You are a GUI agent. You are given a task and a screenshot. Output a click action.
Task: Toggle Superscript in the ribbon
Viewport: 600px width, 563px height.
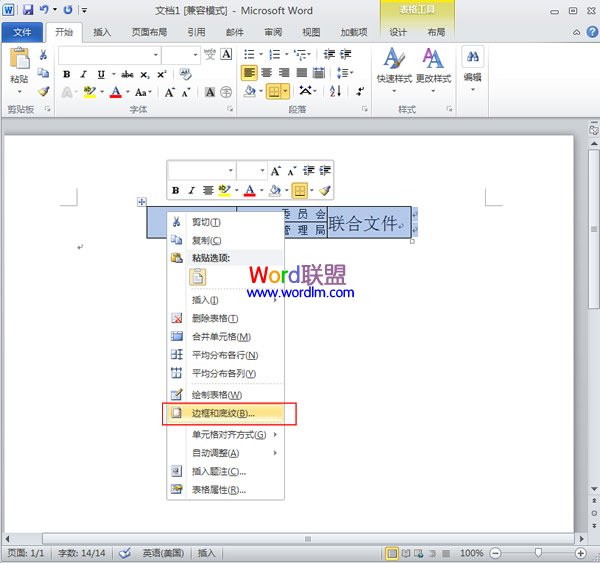(x=161, y=74)
